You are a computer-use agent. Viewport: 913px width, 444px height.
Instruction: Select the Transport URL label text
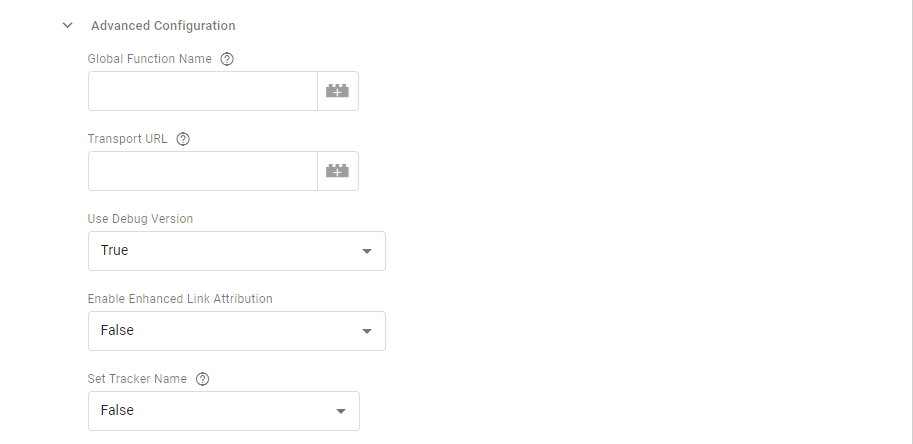pyautogui.click(x=128, y=139)
